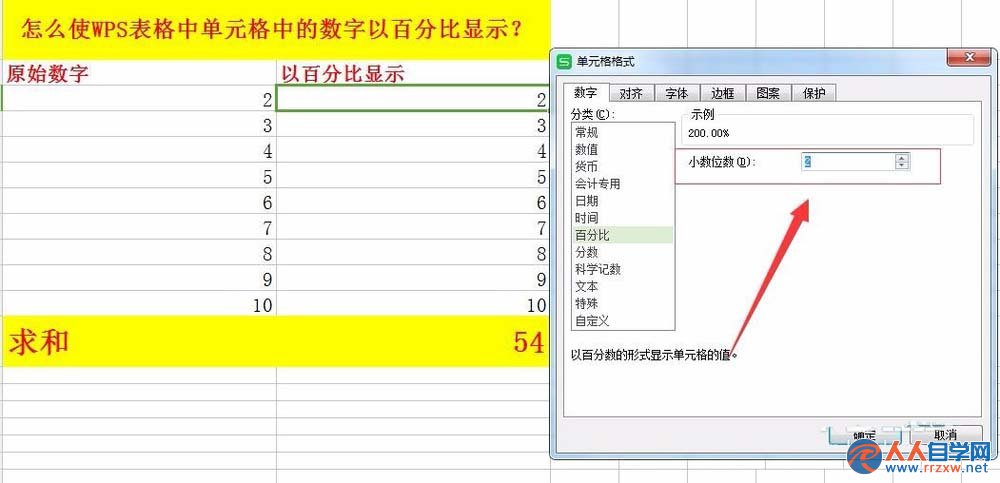This screenshot has height=483, width=1000.
Task: Select the 原始数字 header cell
Action: [140, 73]
